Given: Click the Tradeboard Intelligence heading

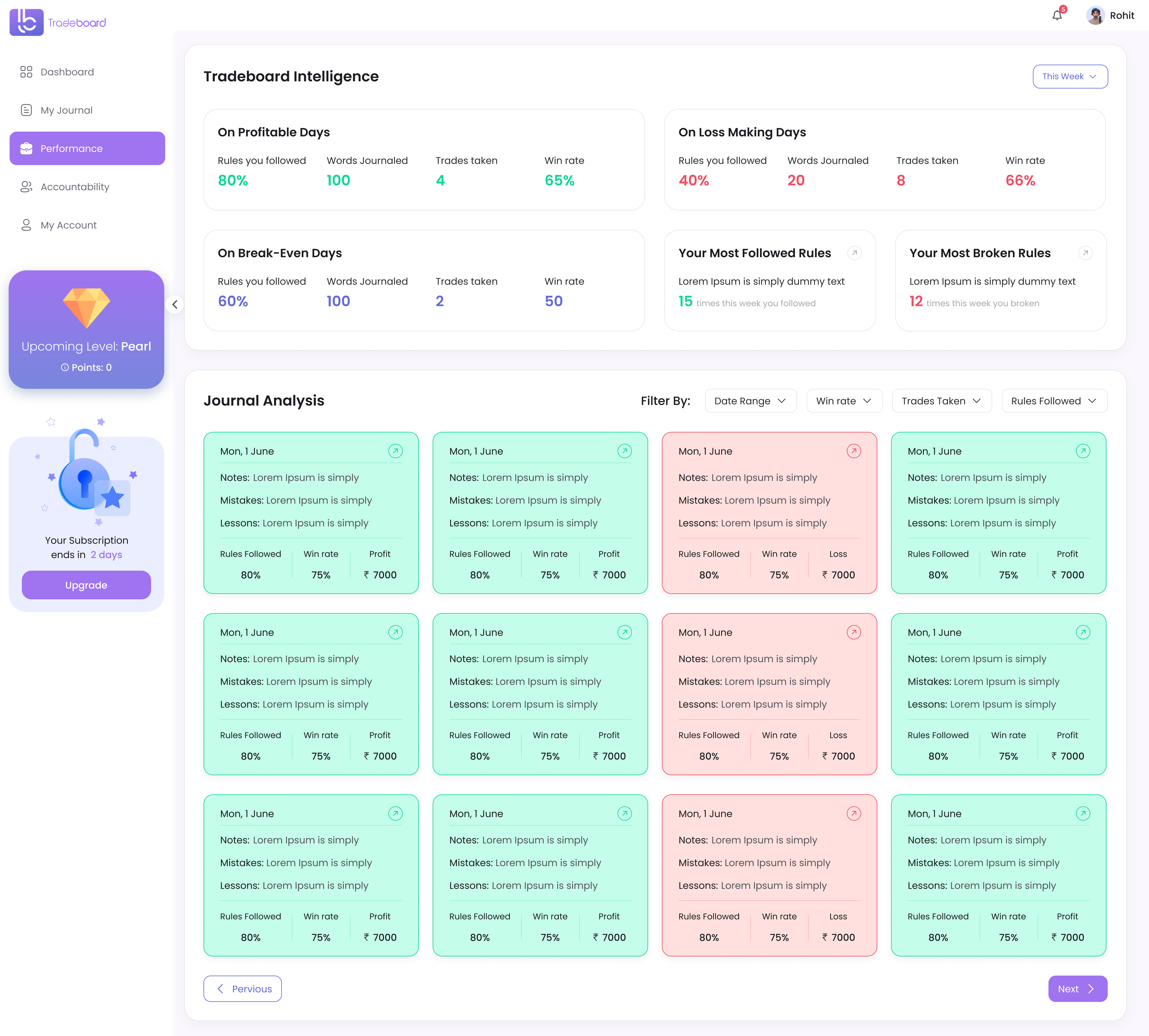Looking at the screenshot, I should point(291,77).
